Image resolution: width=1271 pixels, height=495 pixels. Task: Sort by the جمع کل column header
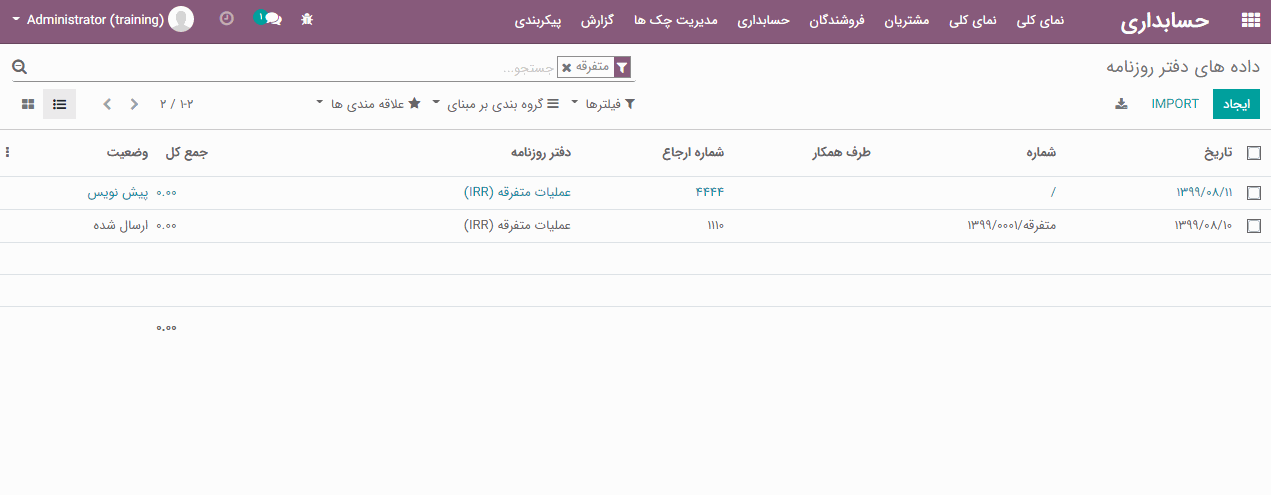[185, 153]
